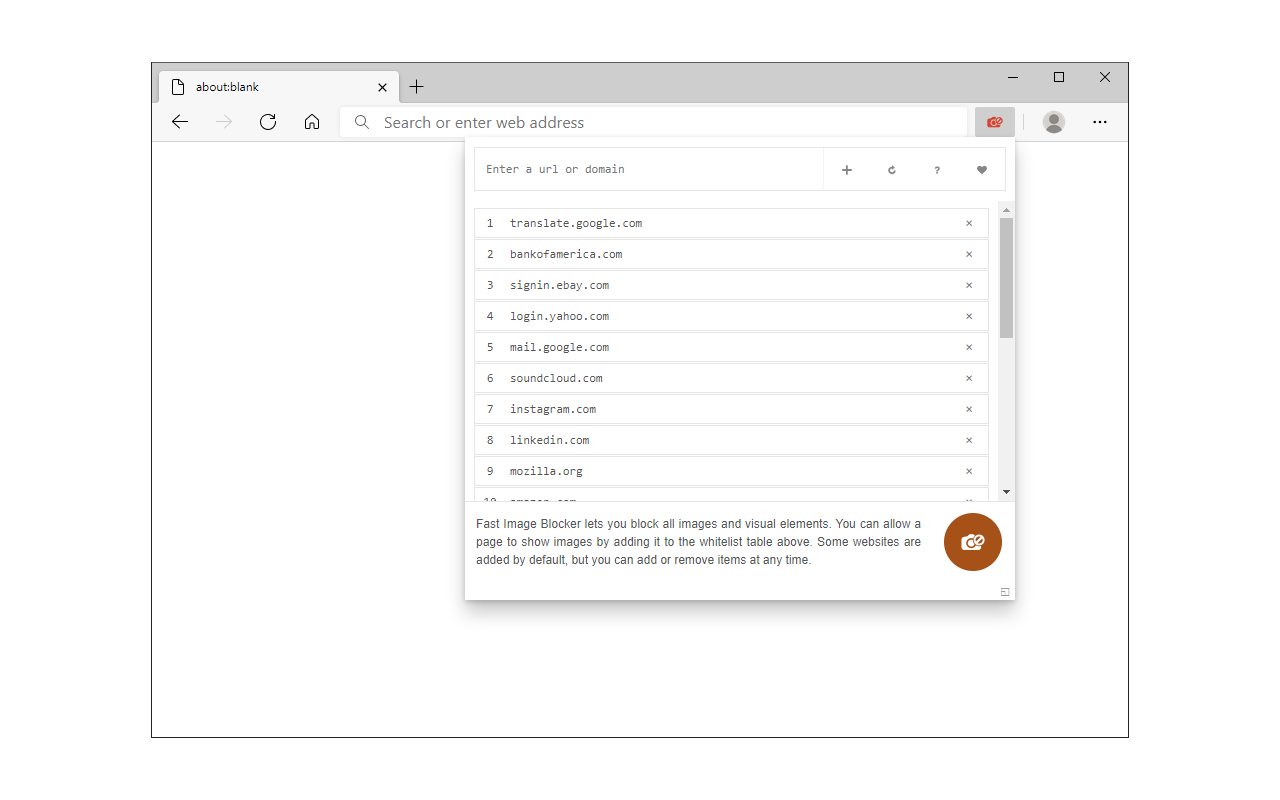Click the Fast Image Blocker description text
Image resolution: width=1280 pixels, height=800 pixels.
tap(699, 542)
